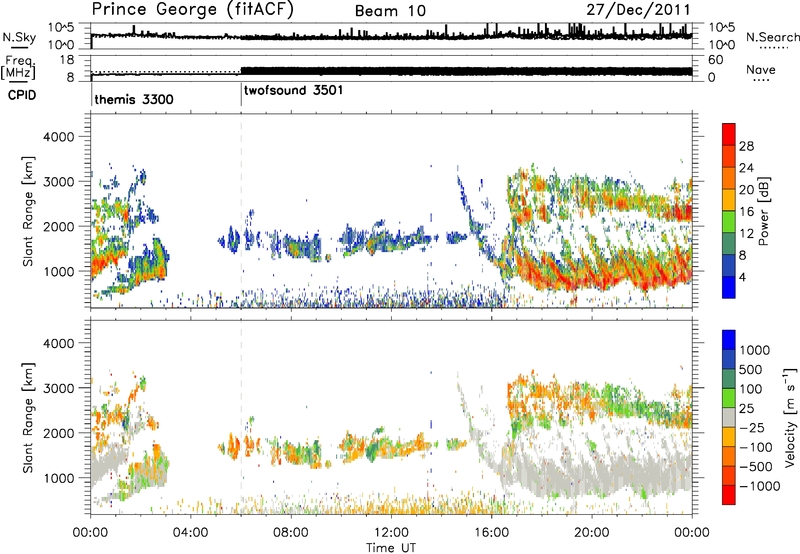Click the "Slant Range [km]" label of power panel
The image size is (800, 554).
click(x=28, y=211)
